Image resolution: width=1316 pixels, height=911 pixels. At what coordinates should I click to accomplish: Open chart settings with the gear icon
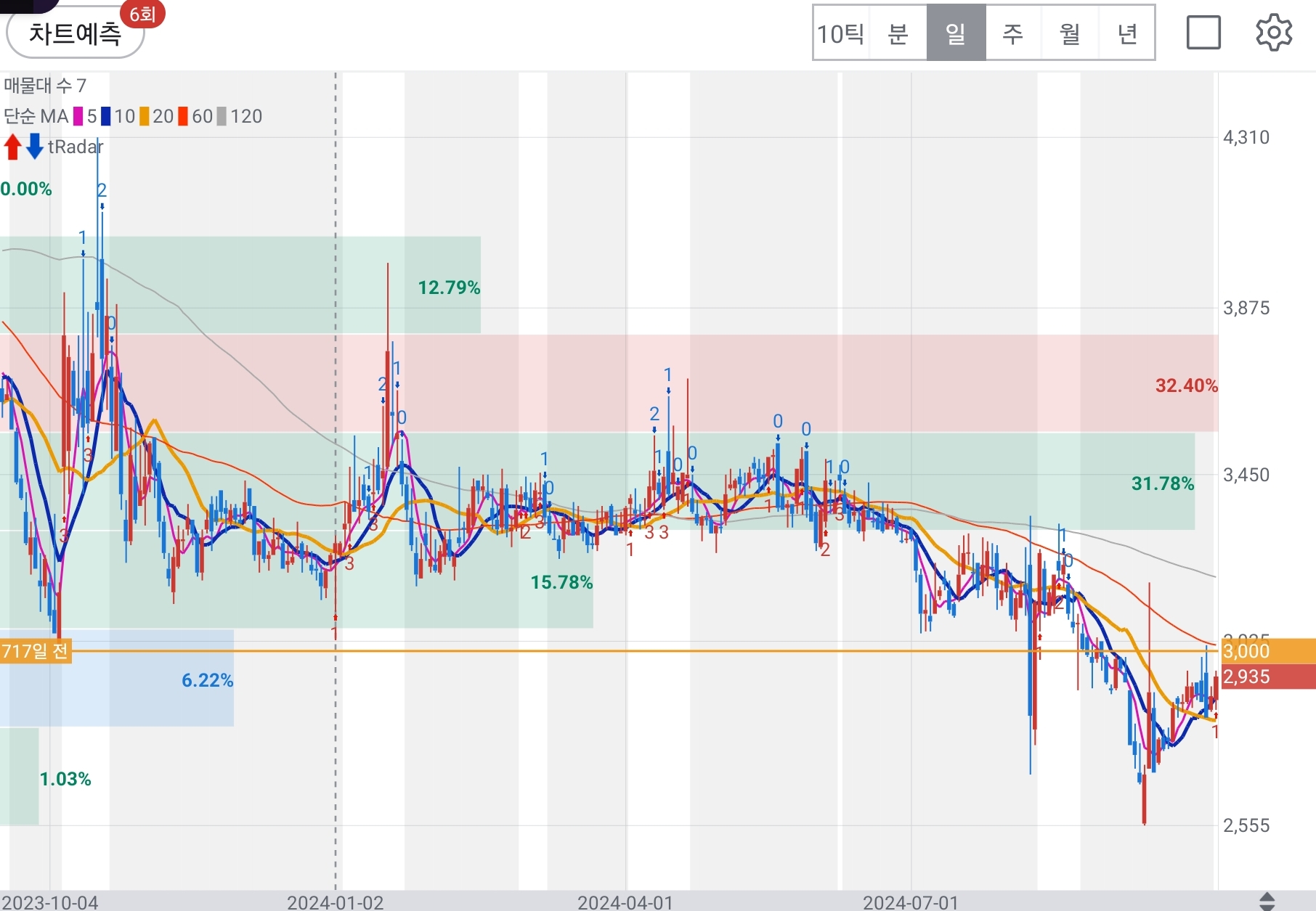(x=1274, y=33)
